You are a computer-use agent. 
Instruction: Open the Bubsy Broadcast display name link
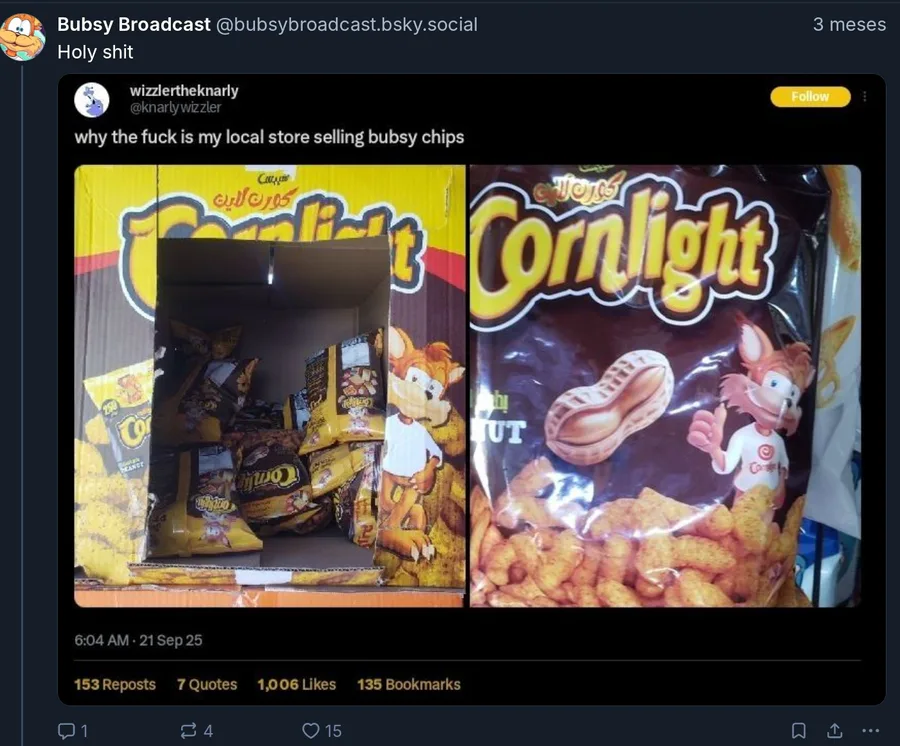tap(134, 24)
